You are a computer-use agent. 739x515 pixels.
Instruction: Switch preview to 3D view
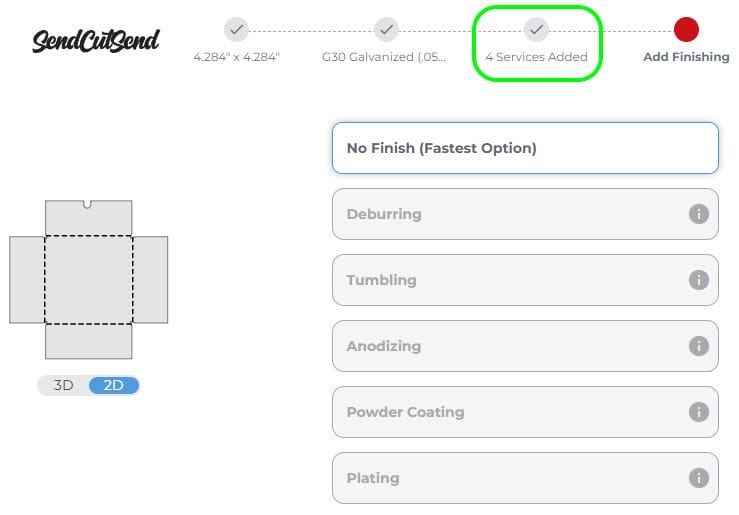(64, 385)
